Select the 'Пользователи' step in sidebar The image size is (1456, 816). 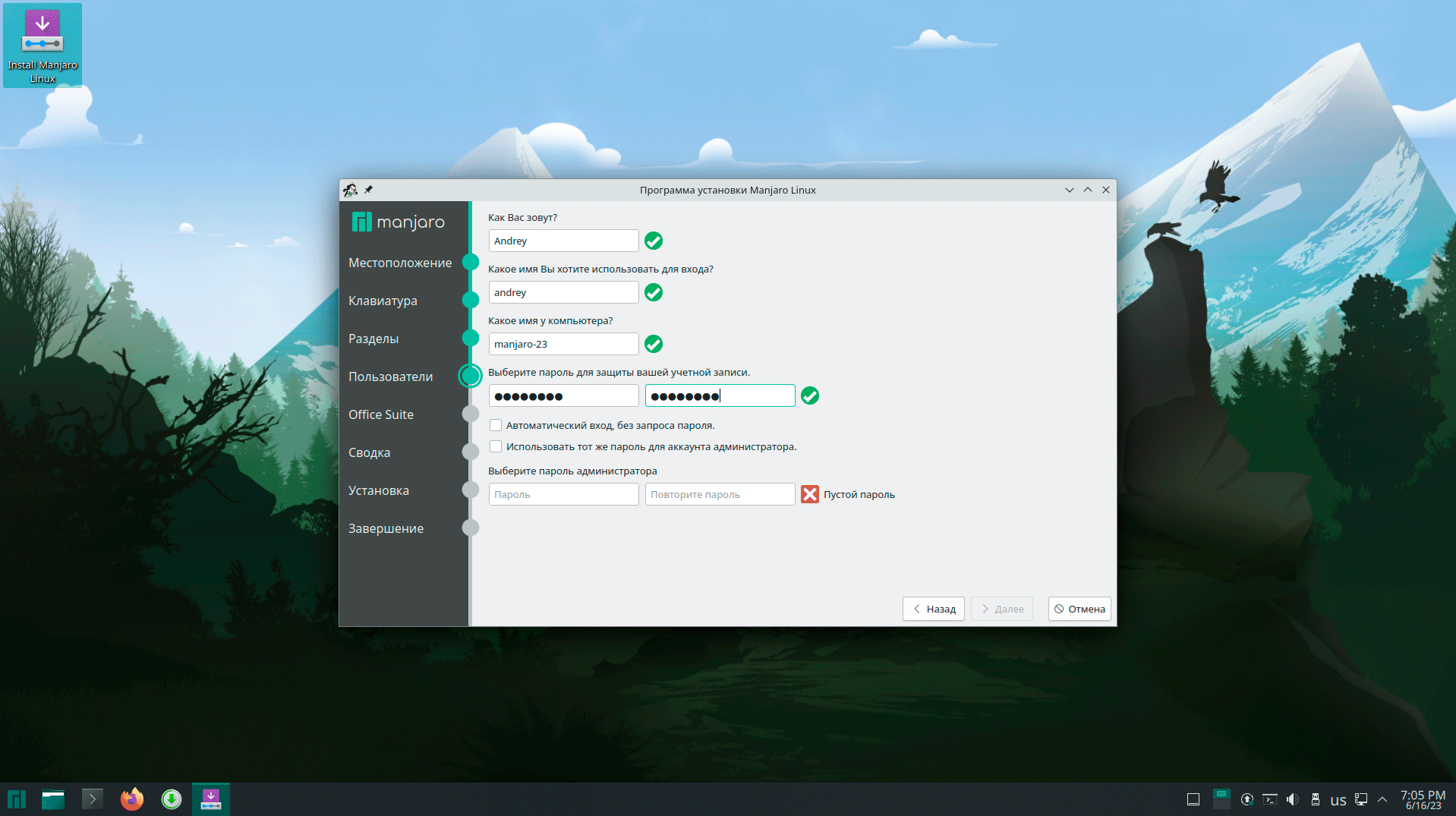pyautogui.click(x=390, y=376)
